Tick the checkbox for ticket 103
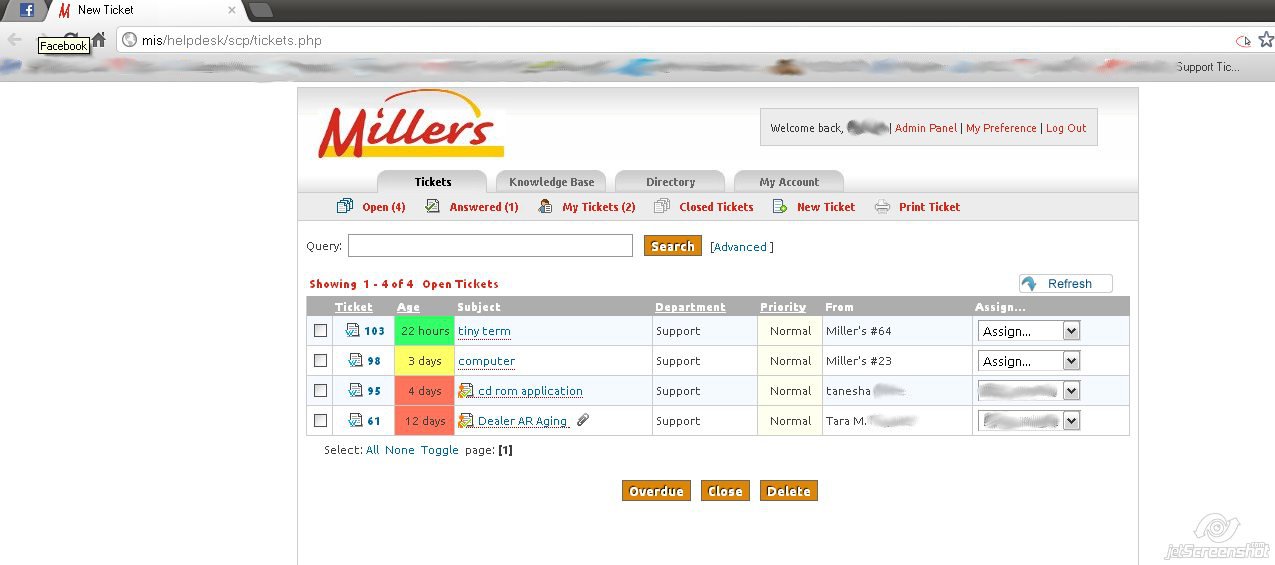Image resolution: width=1275 pixels, height=565 pixels. 321,330
